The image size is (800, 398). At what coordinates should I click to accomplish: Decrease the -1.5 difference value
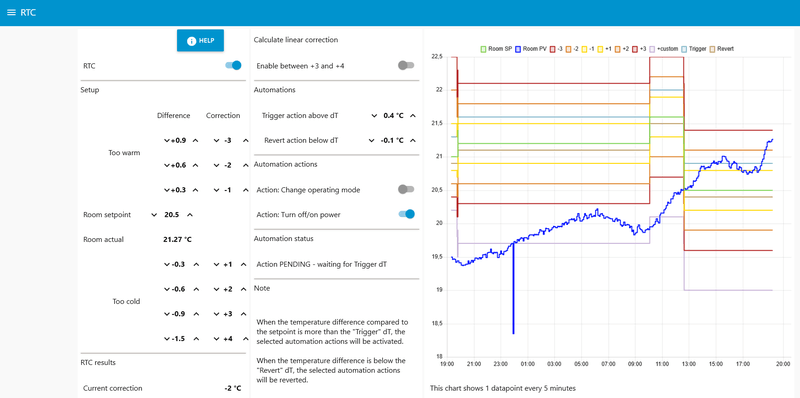point(166,339)
